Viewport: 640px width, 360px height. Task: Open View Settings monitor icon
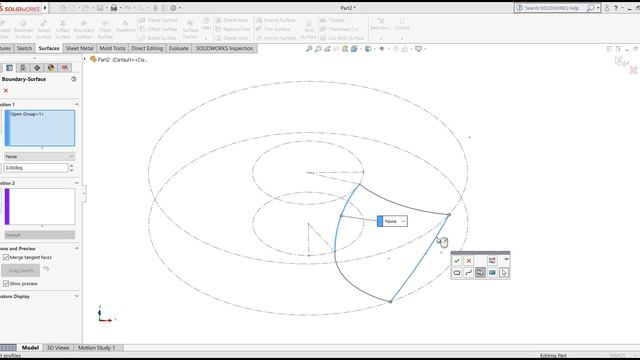click(x=418, y=49)
